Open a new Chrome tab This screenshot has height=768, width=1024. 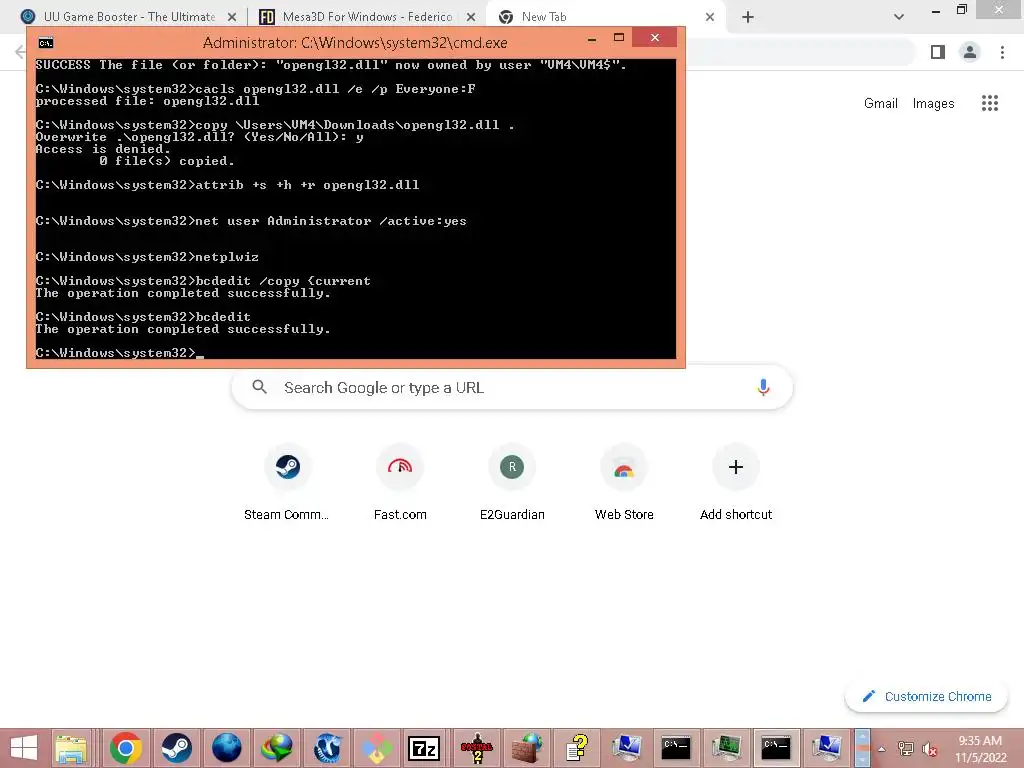tap(748, 17)
